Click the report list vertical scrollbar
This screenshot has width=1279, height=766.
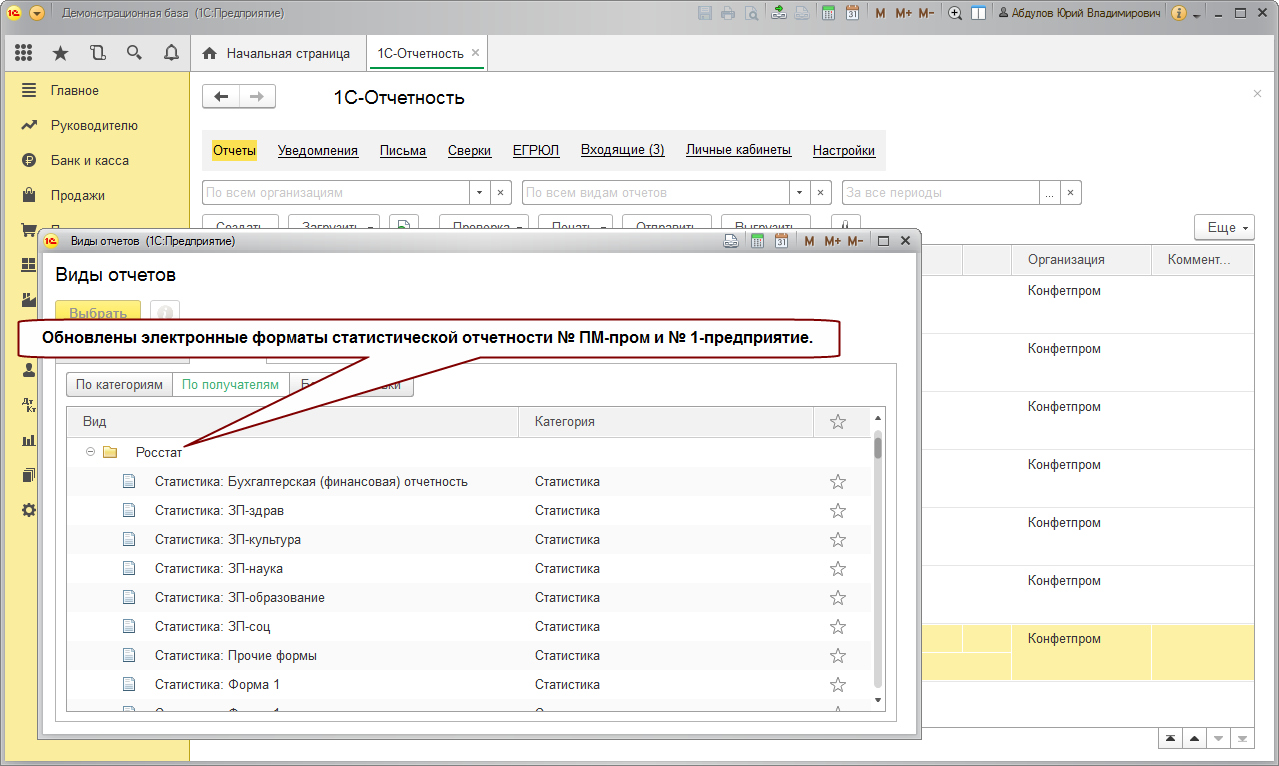[878, 560]
